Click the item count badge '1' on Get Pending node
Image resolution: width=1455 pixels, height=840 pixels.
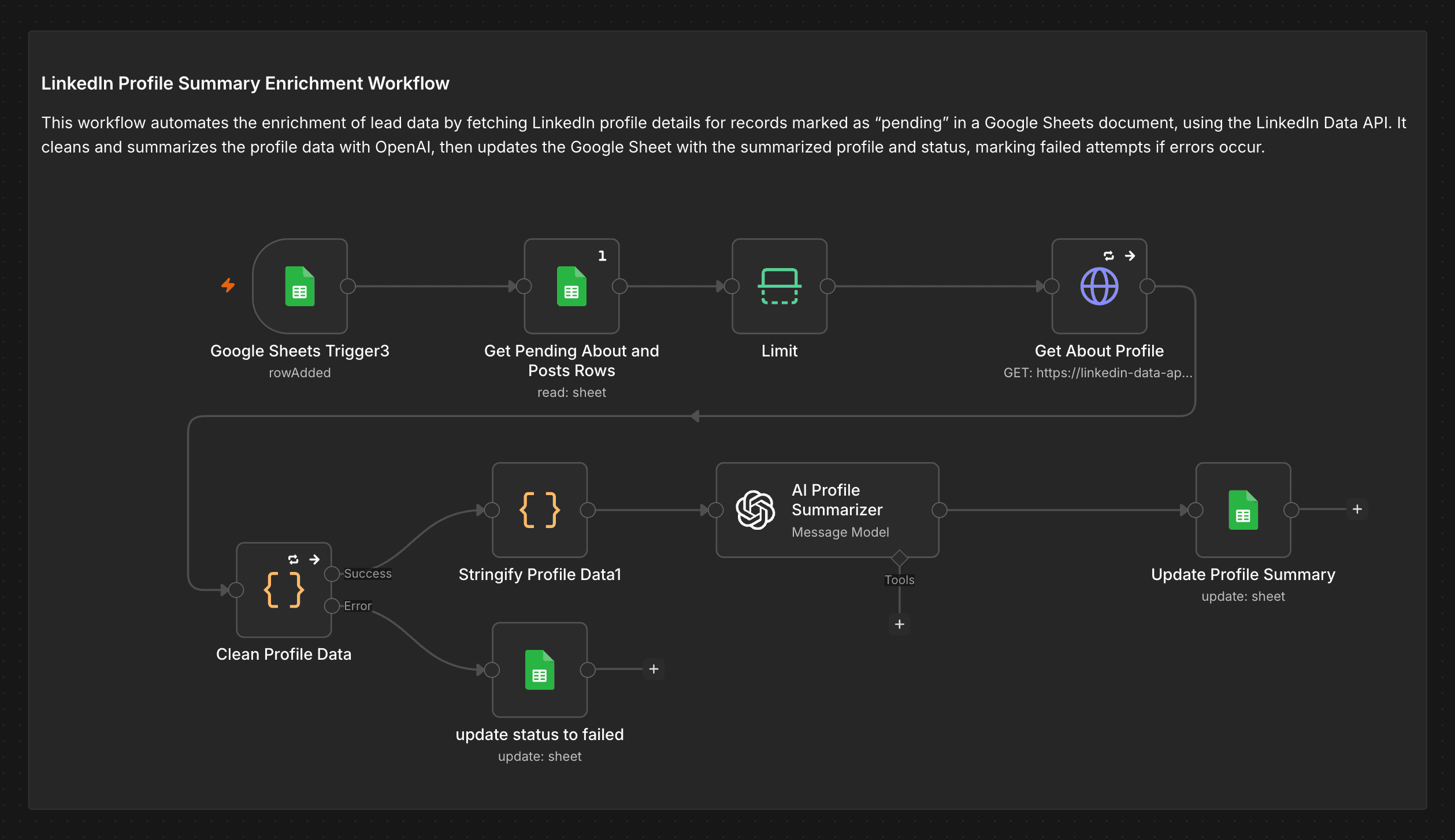click(602, 255)
